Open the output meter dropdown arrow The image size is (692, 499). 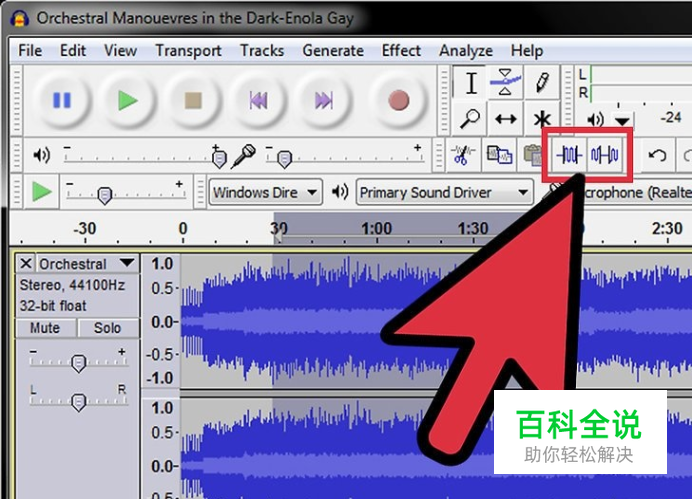622,120
